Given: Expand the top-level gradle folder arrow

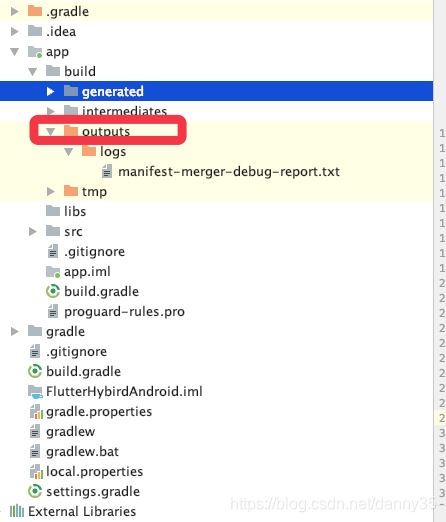Looking at the screenshot, I should [15, 331].
